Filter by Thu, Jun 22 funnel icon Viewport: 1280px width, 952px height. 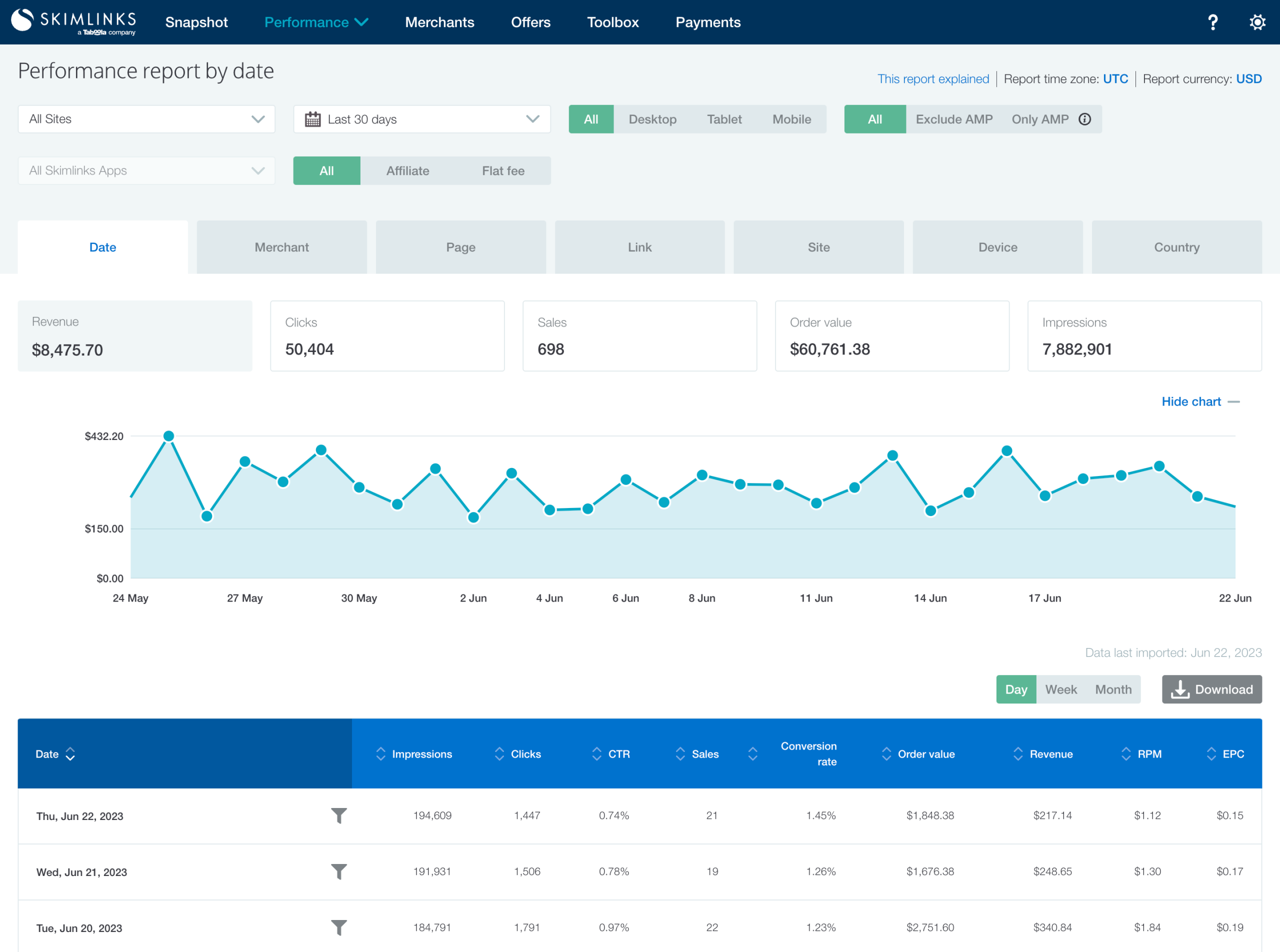pyautogui.click(x=339, y=815)
